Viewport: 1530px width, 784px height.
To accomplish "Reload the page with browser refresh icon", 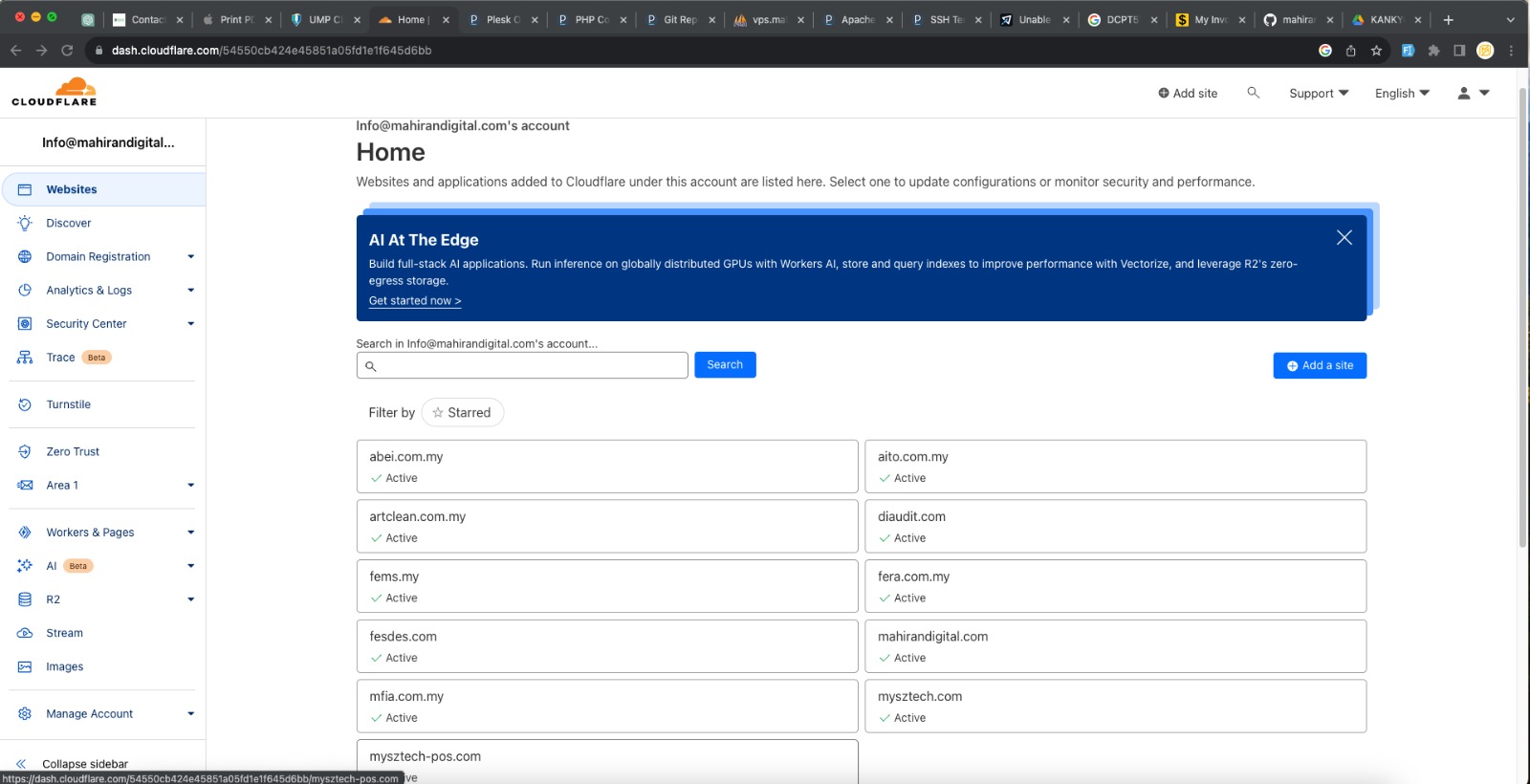I will 67,51.
